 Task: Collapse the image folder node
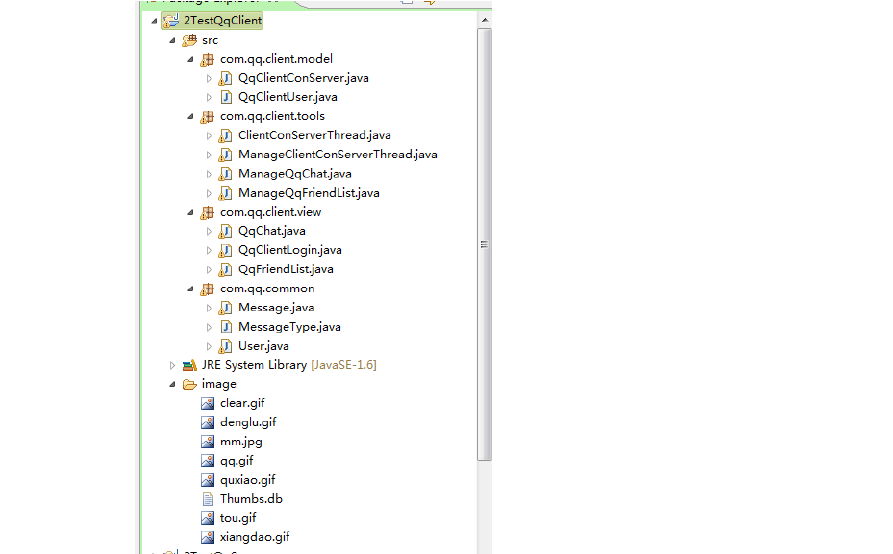click(x=173, y=385)
